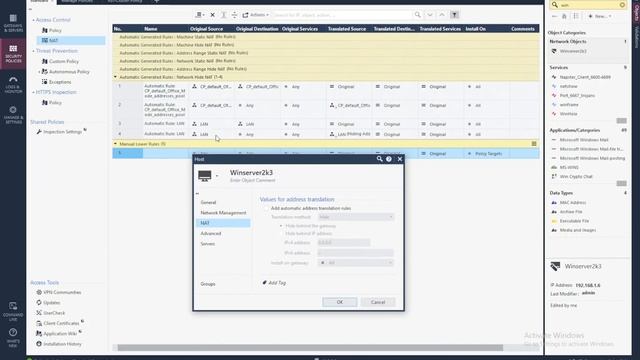Open Exceptions under Threat Prevention
Image resolution: width=640 pixels, height=360 pixels.
[x=56, y=82]
